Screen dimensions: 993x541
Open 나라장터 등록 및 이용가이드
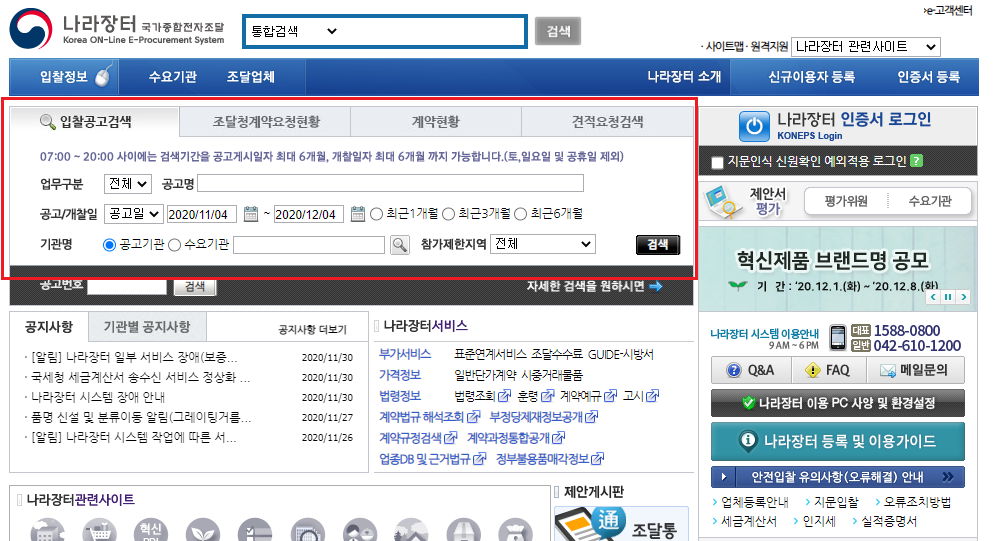[838, 441]
